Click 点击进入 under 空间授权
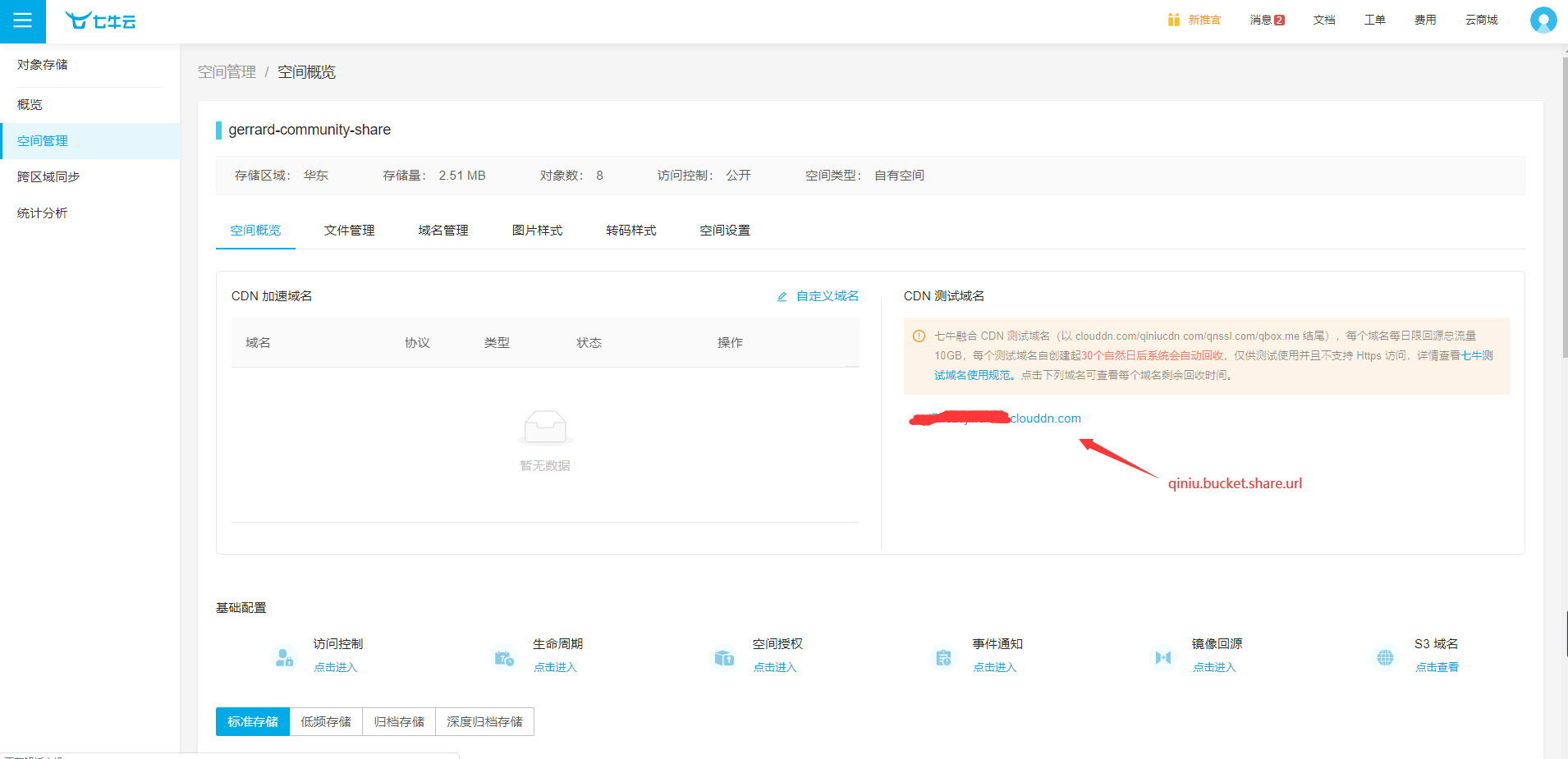1568x759 pixels. tap(776, 668)
